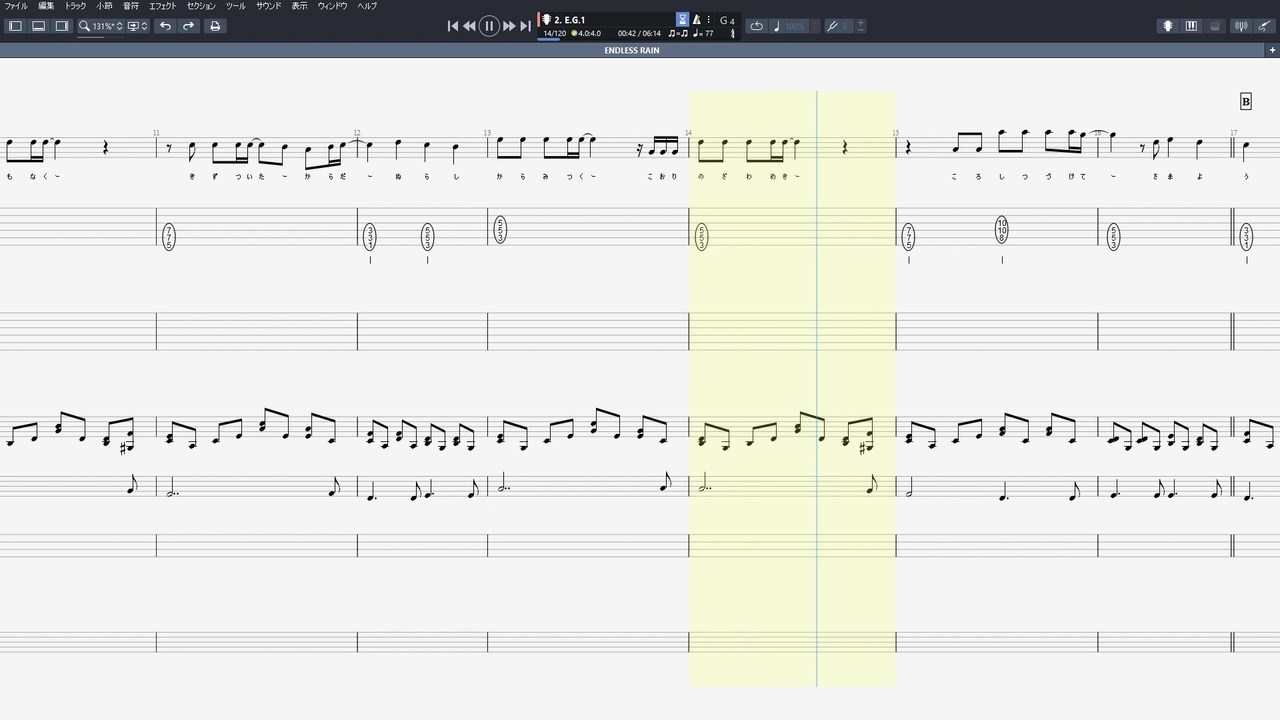
Task: Open the ファイル menu
Action: coord(17,6)
